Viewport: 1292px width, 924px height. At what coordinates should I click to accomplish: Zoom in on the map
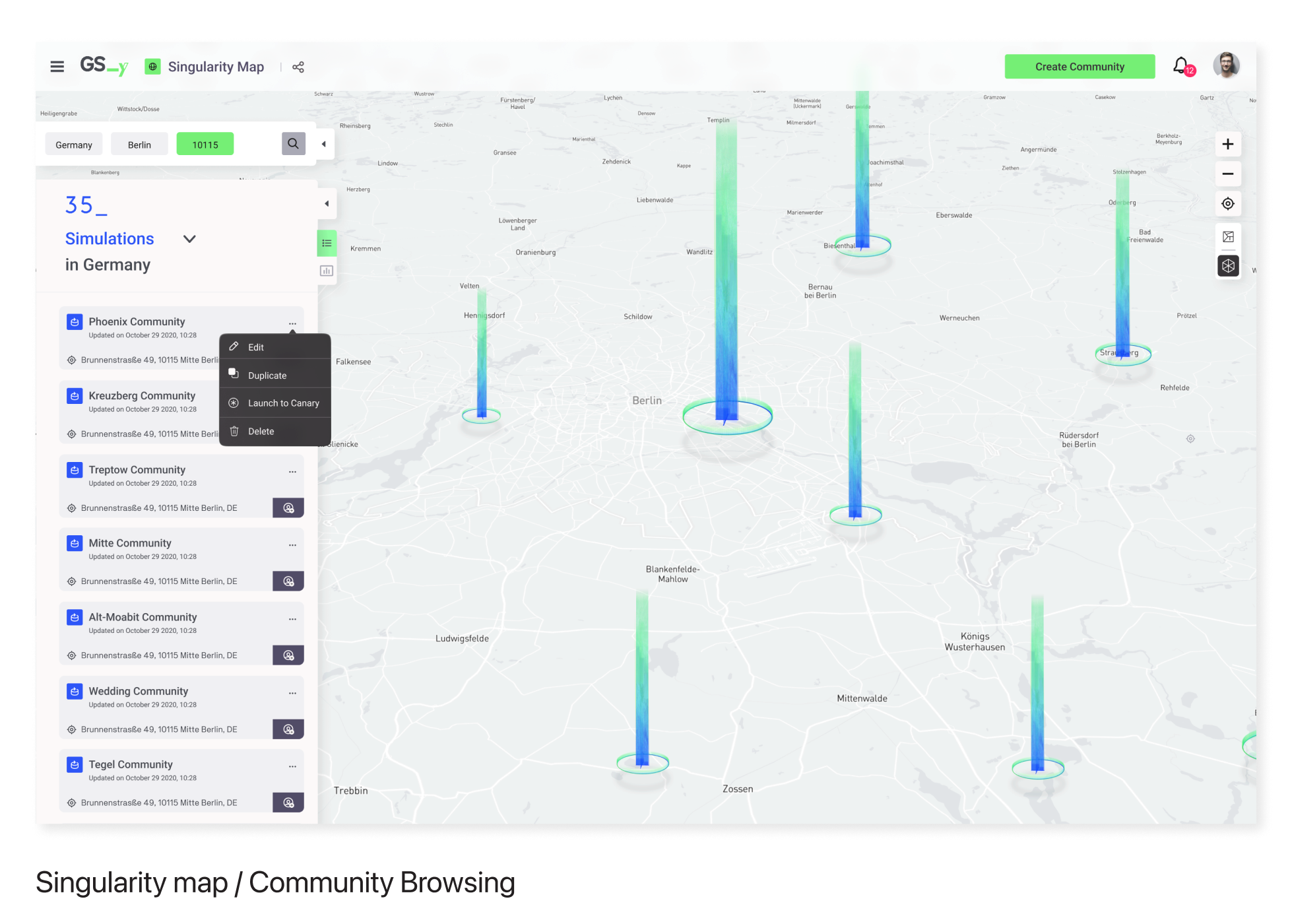click(1228, 145)
